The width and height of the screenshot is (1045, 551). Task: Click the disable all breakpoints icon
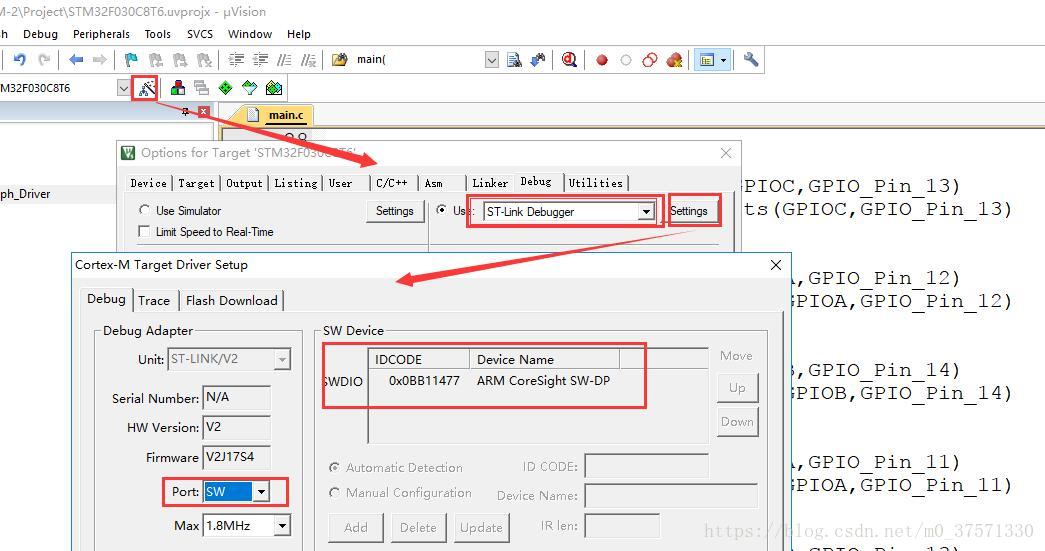pyautogui.click(x=650, y=60)
